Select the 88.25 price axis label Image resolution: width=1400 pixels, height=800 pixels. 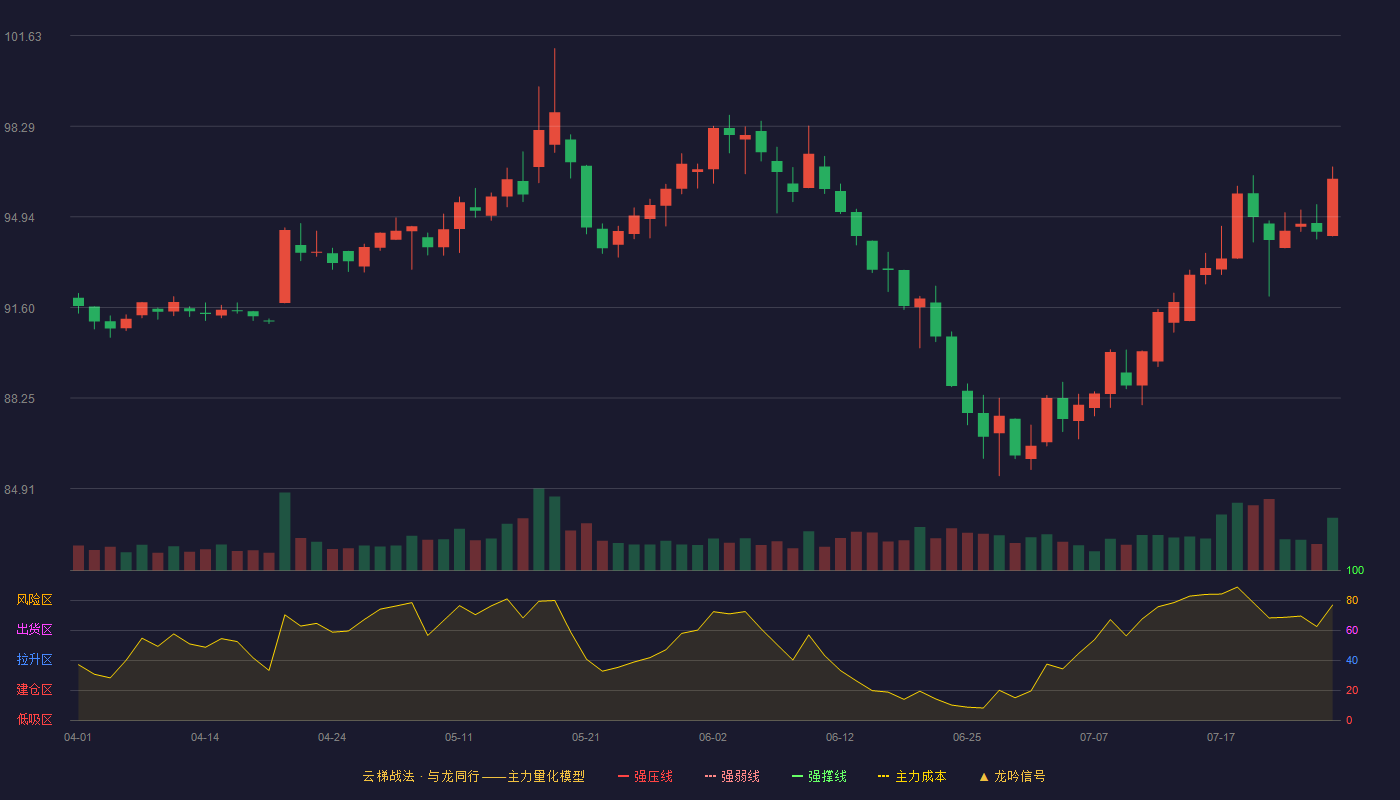[20, 399]
